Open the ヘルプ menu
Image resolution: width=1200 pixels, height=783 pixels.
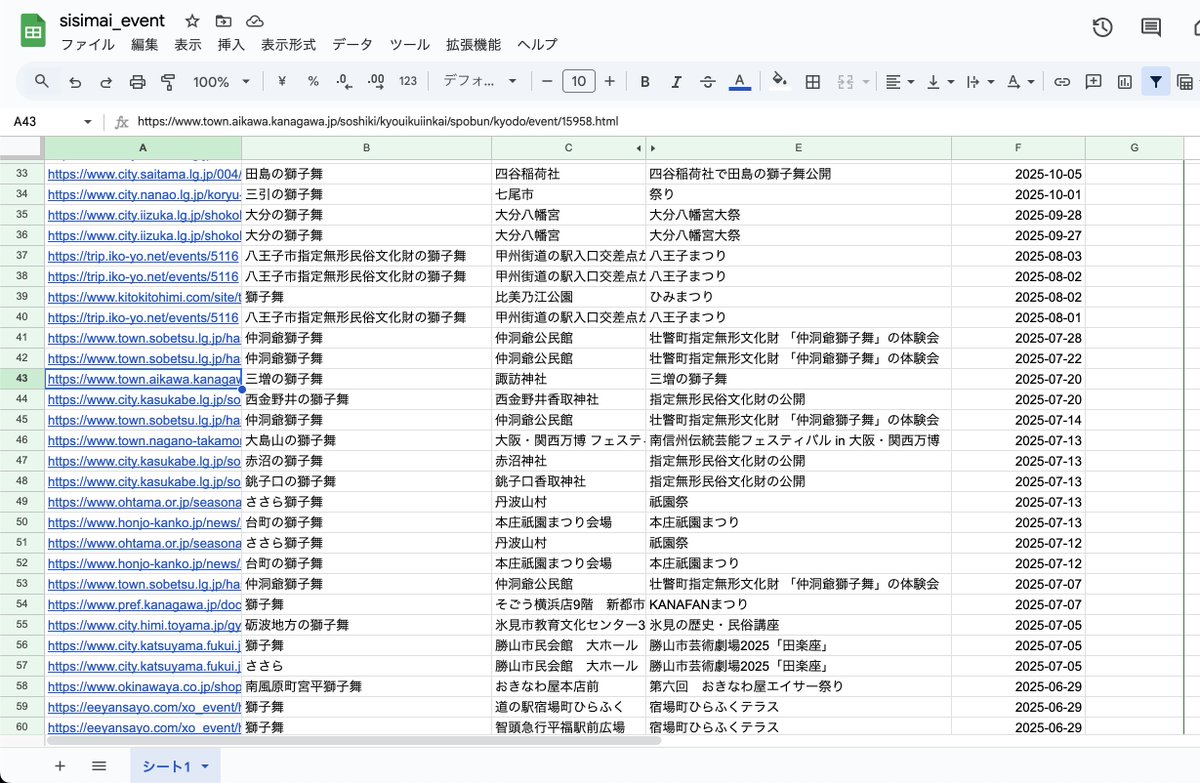coord(537,45)
